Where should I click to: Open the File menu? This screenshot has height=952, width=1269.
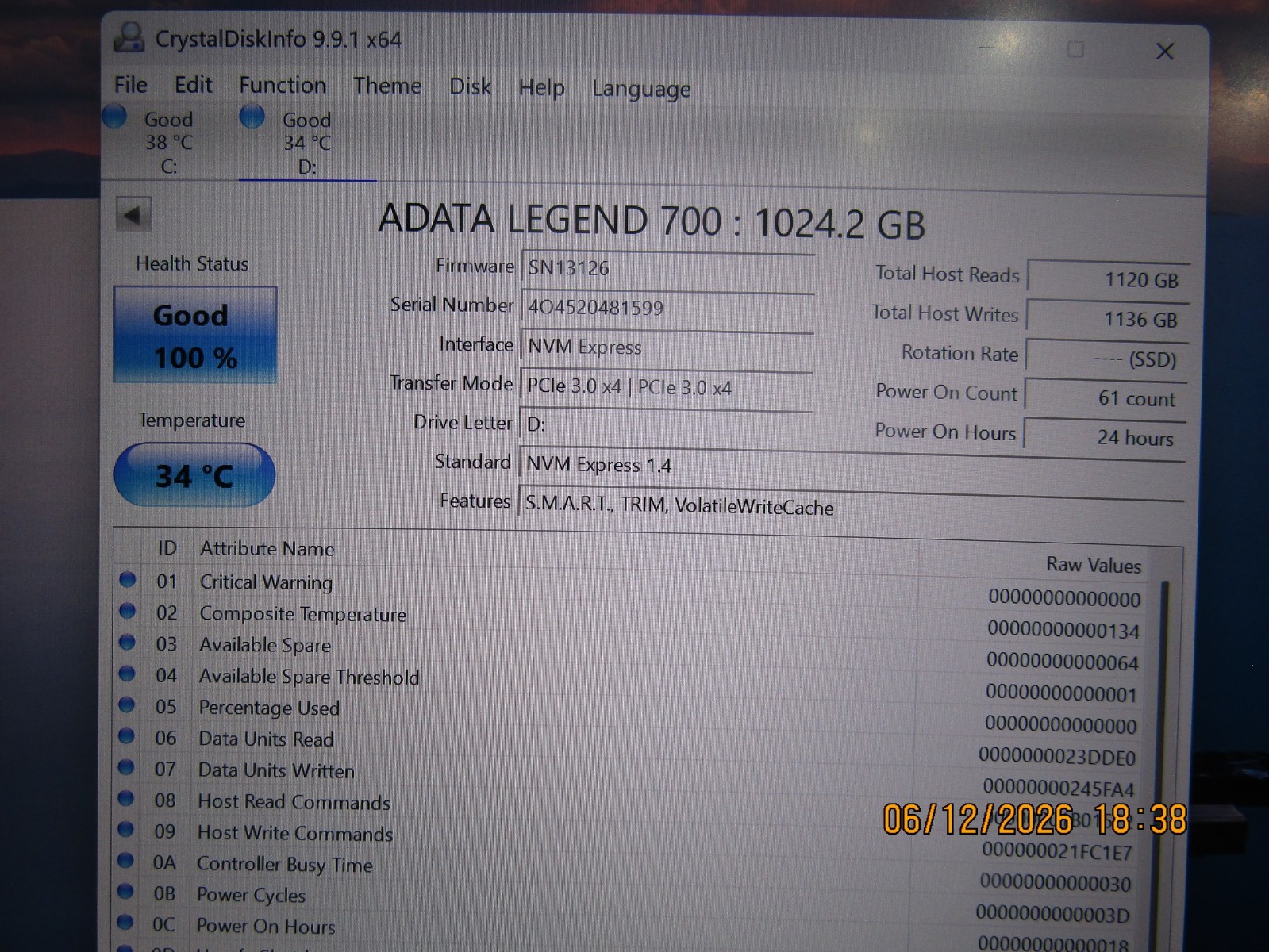131,85
